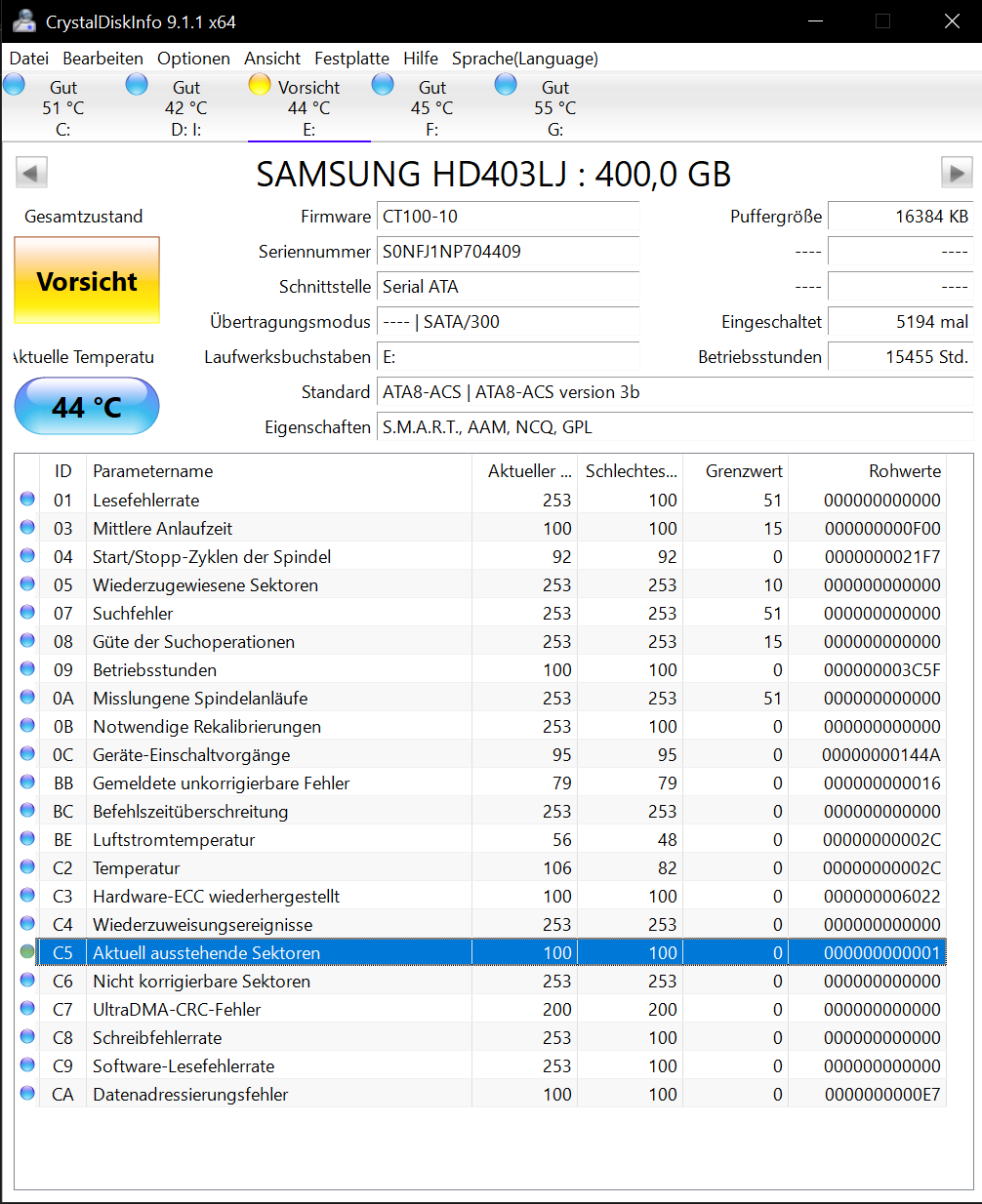This screenshot has height=1204, width=982.
Task: Click status icon of Wiederzugewiesene Sektoren row
Action: (27, 584)
